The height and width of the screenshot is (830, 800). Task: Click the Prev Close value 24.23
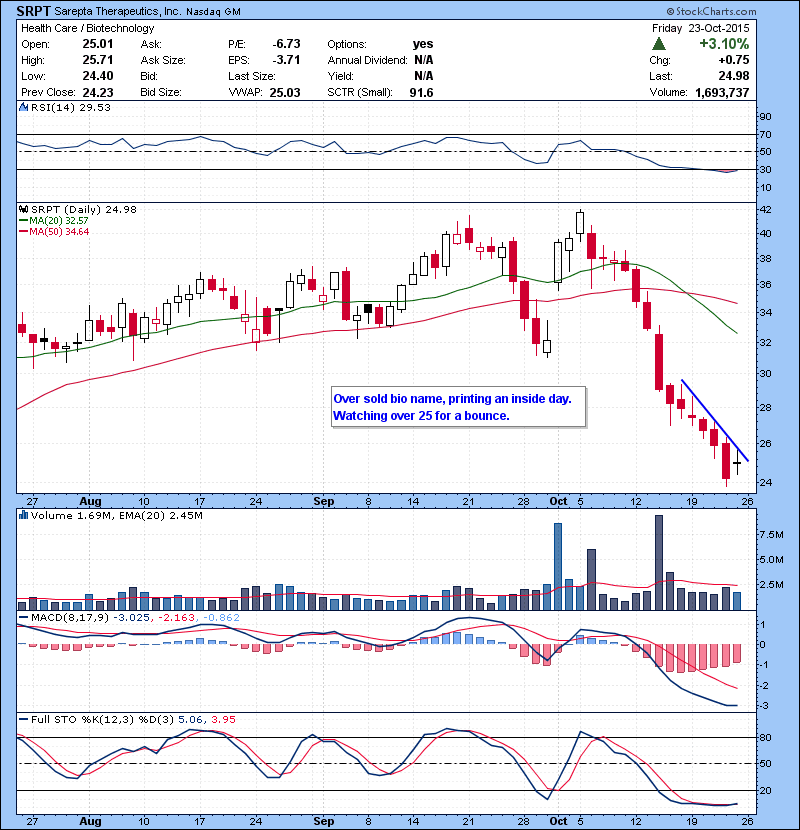[98, 92]
